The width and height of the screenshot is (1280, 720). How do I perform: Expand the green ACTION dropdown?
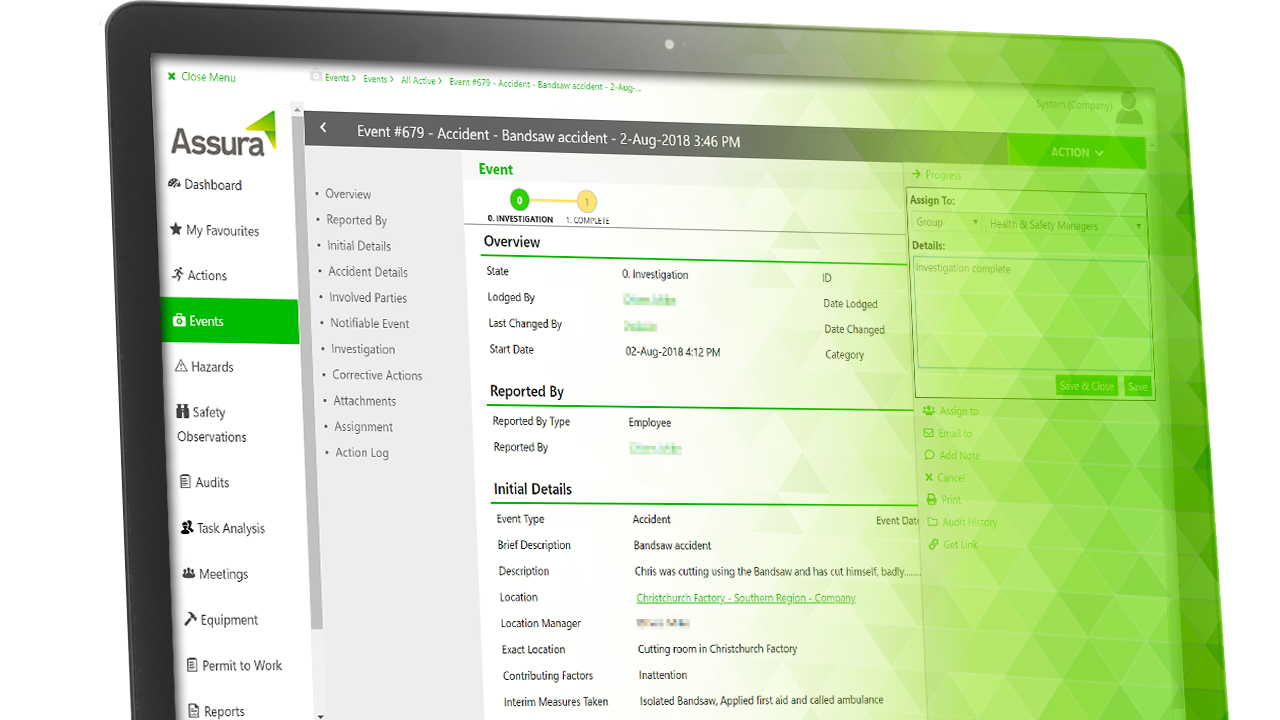point(1077,153)
